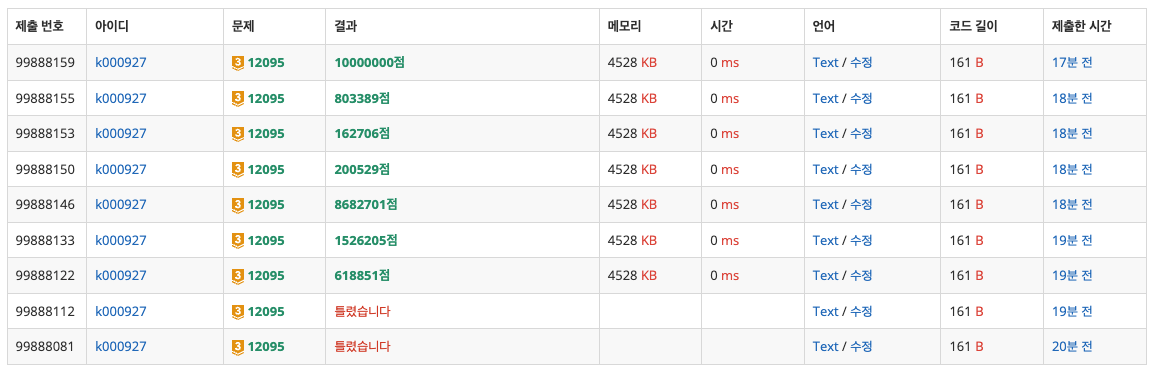Viewport: 1155px width, 372px height.
Task: Click 수정 for submission 99888081
Action: [x=861, y=346]
